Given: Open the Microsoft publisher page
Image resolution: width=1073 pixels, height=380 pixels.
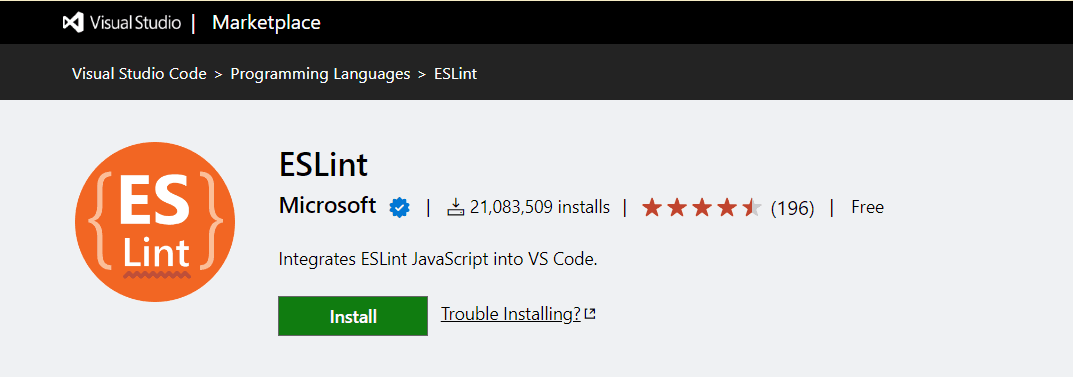Looking at the screenshot, I should (x=327, y=205).
